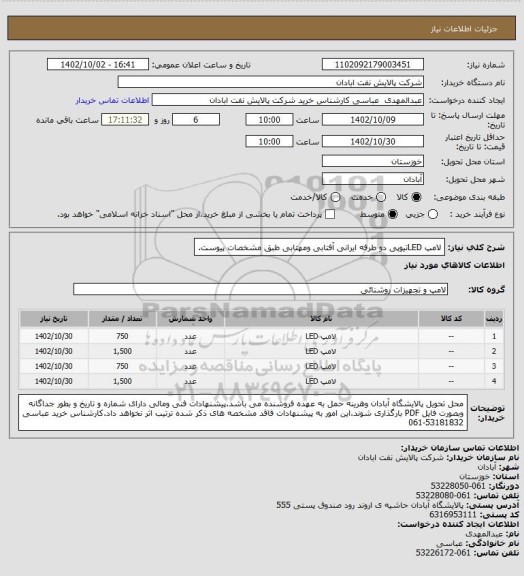This screenshot has width=524, height=576.
Task: Click لامپ LED name in row 4
Action: 321,381
